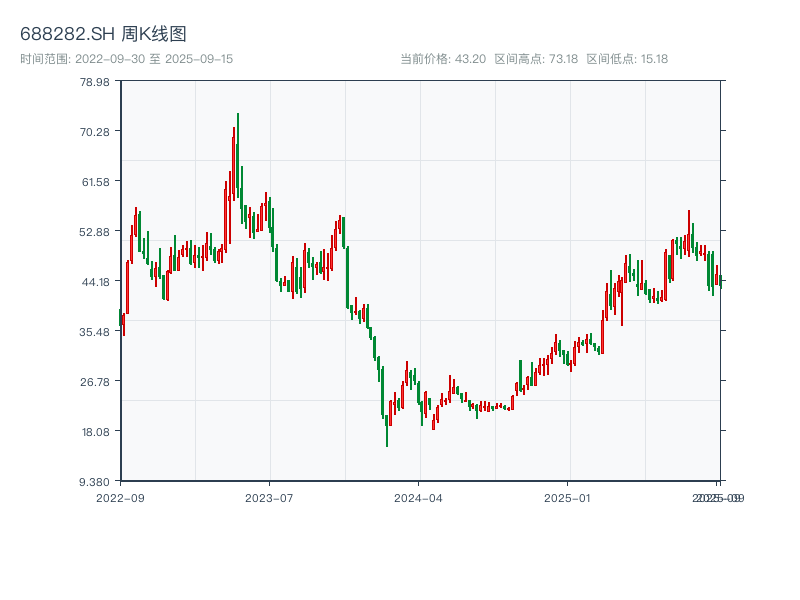This screenshot has height=600, width=800.
Task: Select the 时间范围 date range text
Action: tap(127, 59)
